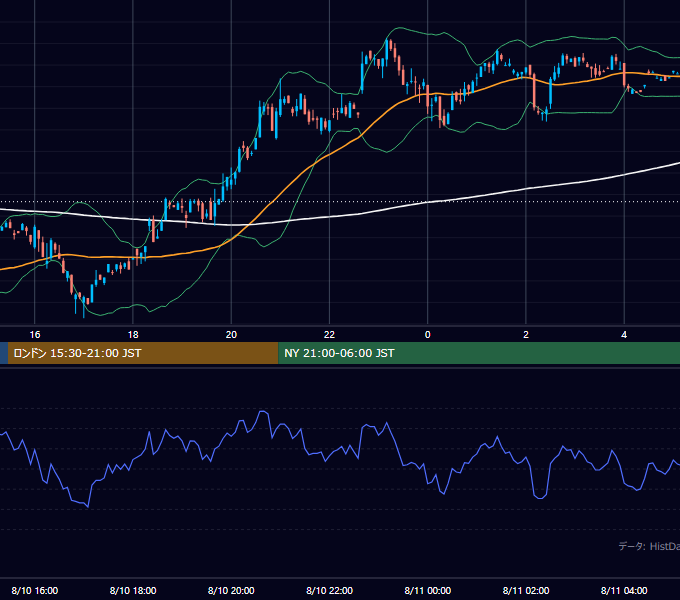Click the 8/11 04:00 date label
The height and width of the screenshot is (600, 680).
(x=624, y=590)
